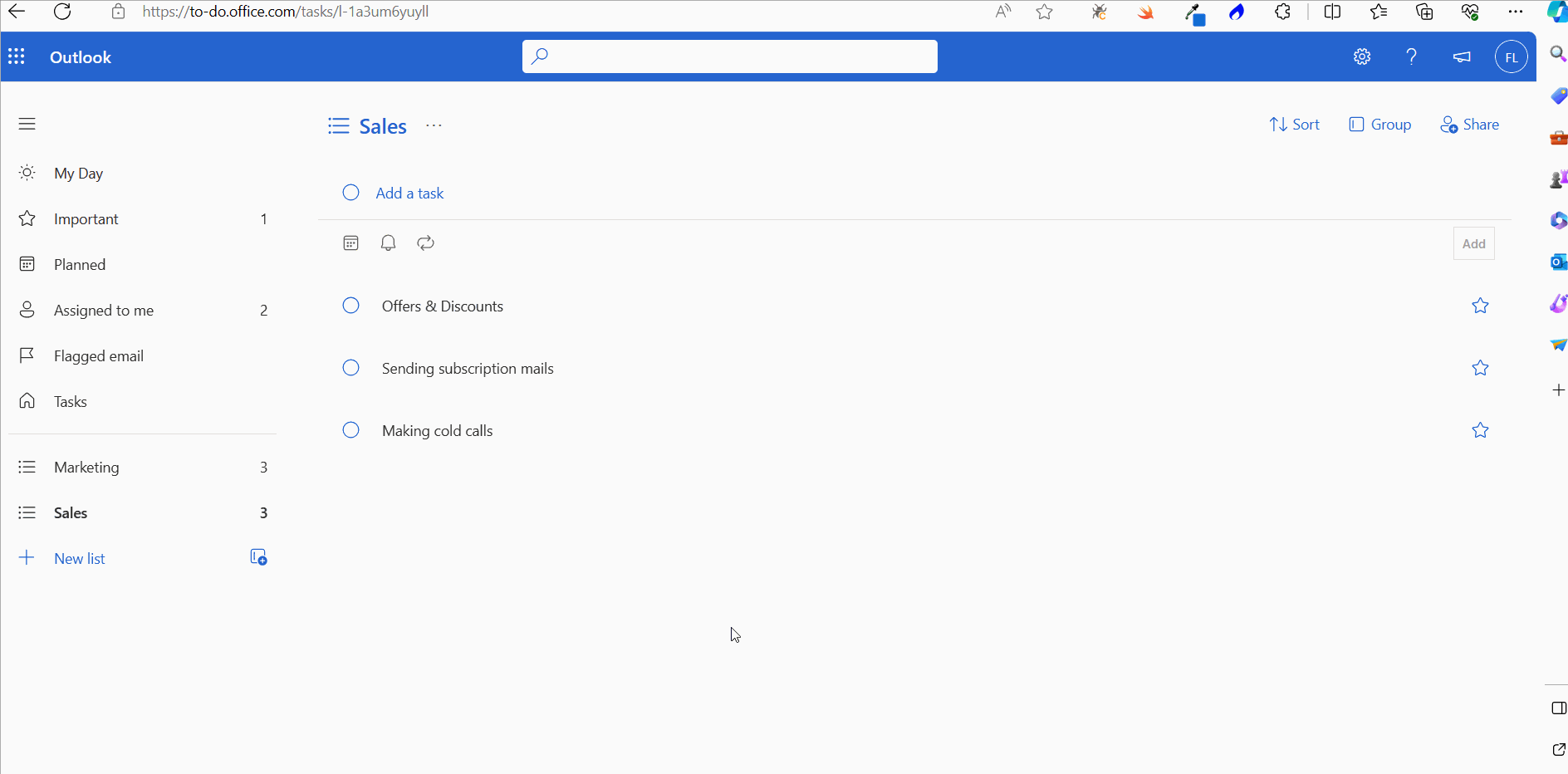Viewport: 1568px width, 774px height.
Task: Star Making cold calls as important
Action: pyautogui.click(x=1481, y=430)
